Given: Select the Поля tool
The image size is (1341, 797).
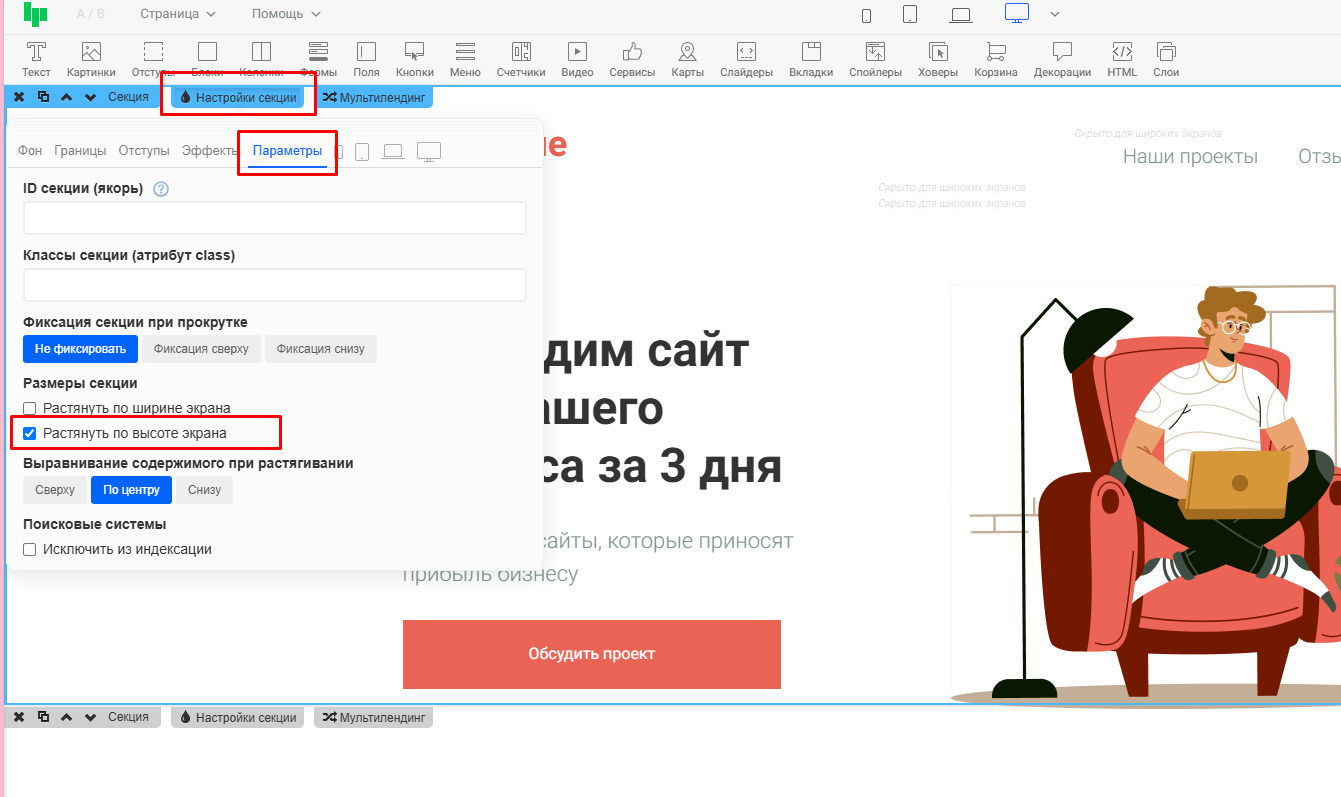Looking at the screenshot, I should (366, 59).
